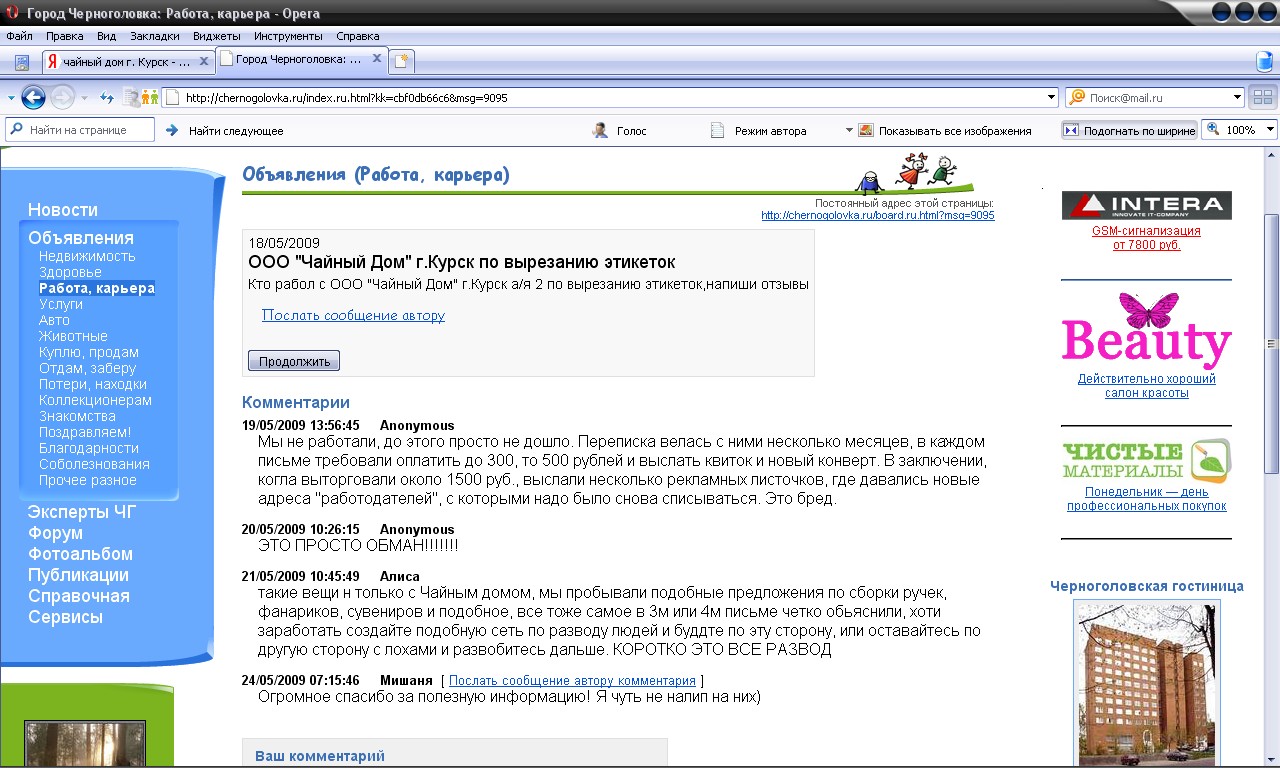
Task: Open the 100% zoom level dropdown
Action: click(x=1270, y=130)
